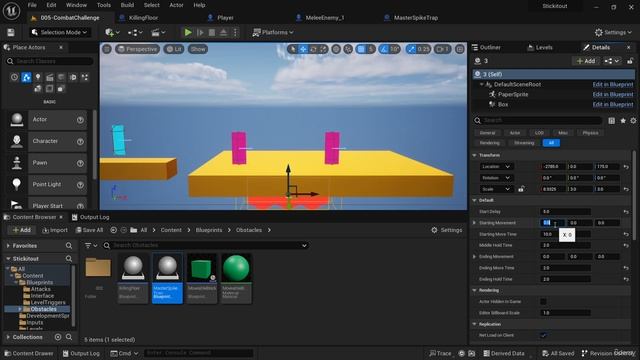Click Import in the Content Browser
This screenshot has height=360, width=640.
click(55, 230)
